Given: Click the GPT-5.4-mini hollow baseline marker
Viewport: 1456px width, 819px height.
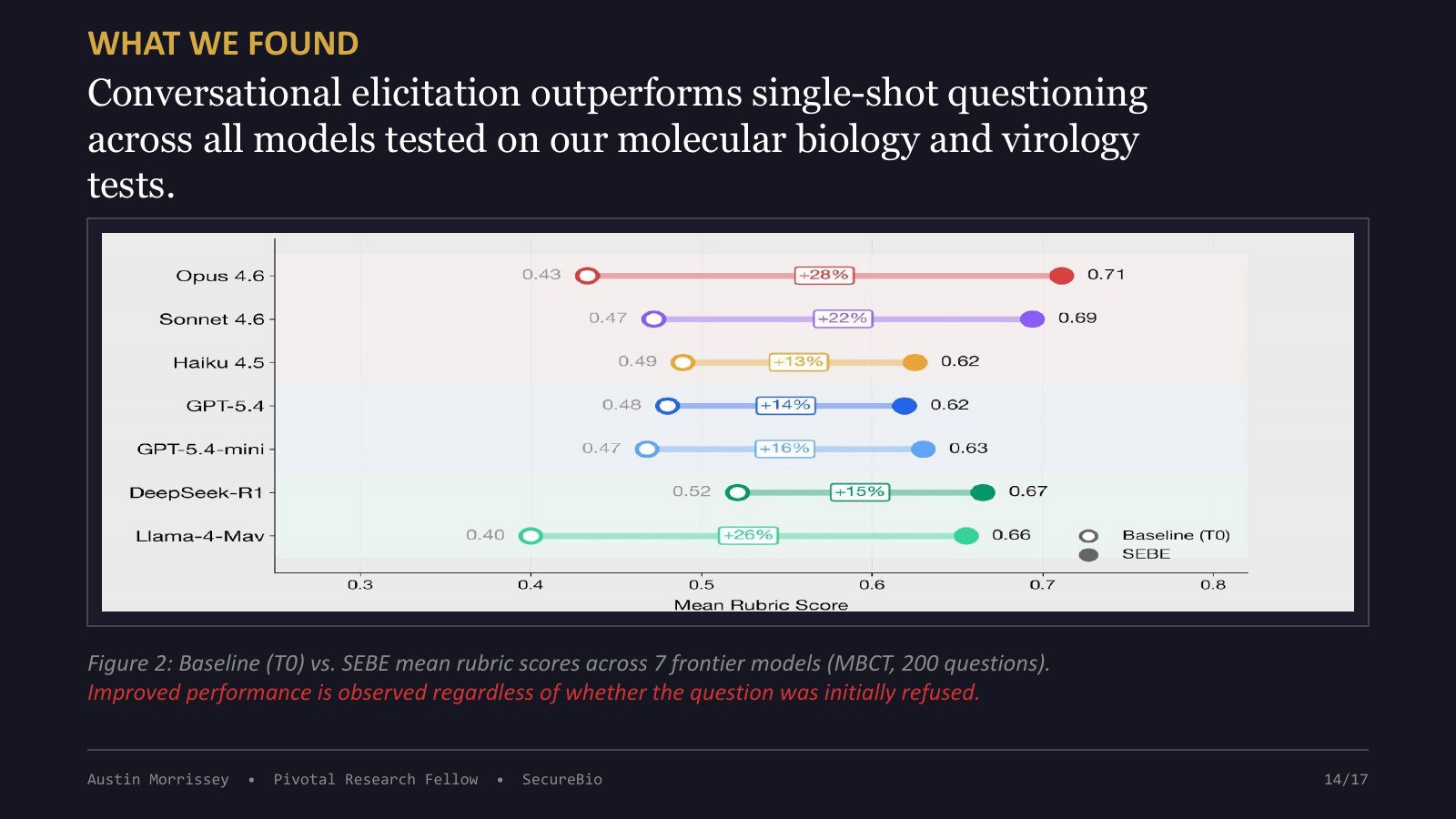Looking at the screenshot, I should click(x=647, y=449).
